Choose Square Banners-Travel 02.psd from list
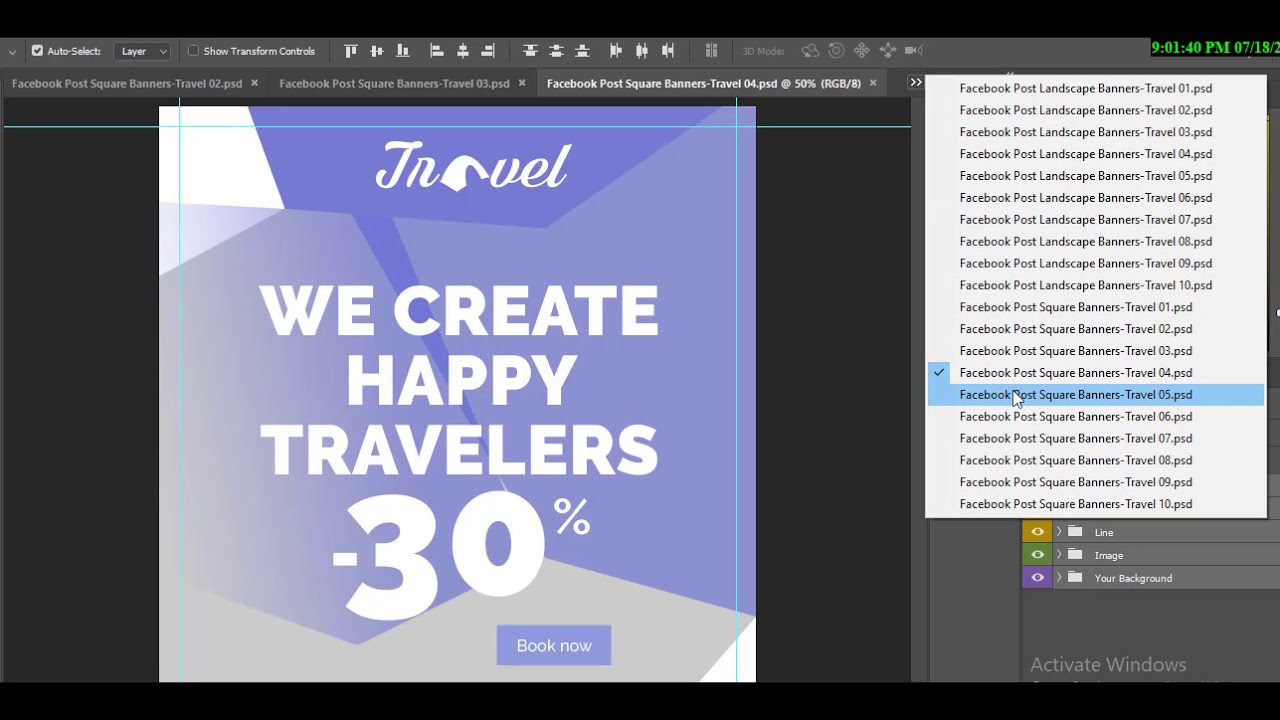 [1096, 329]
